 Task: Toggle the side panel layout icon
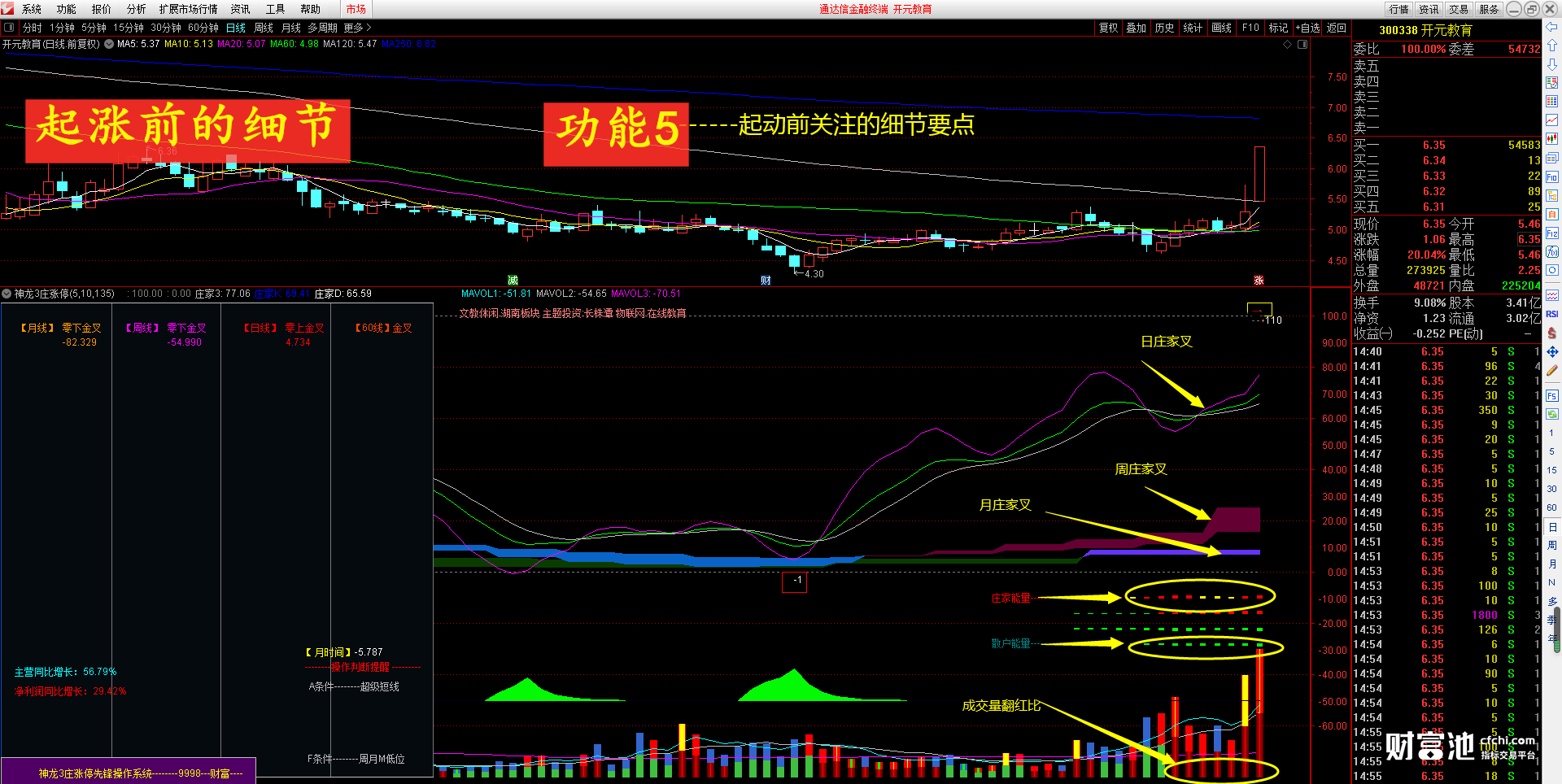(x=9, y=28)
